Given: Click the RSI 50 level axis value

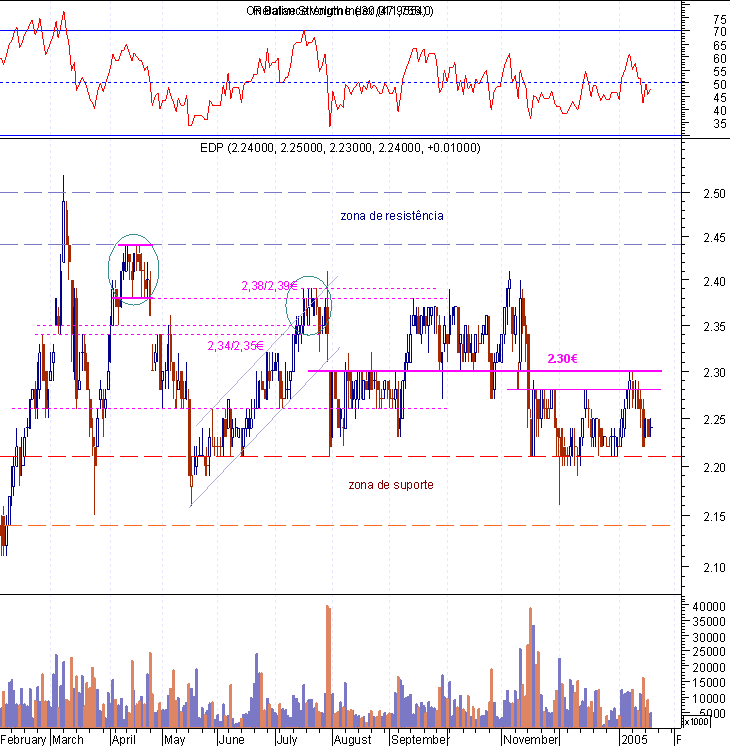Looking at the screenshot, I should (x=720, y=85).
